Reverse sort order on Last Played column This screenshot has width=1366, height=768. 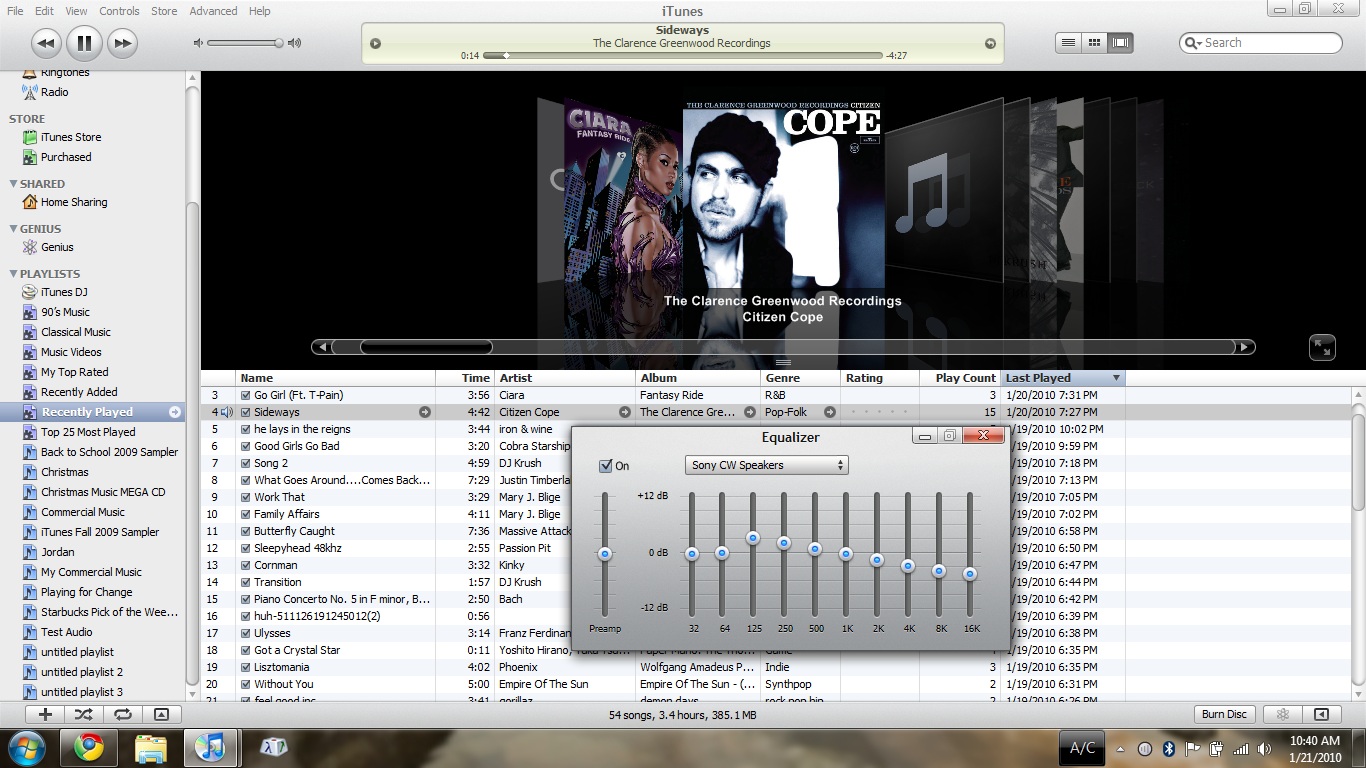tap(1063, 378)
